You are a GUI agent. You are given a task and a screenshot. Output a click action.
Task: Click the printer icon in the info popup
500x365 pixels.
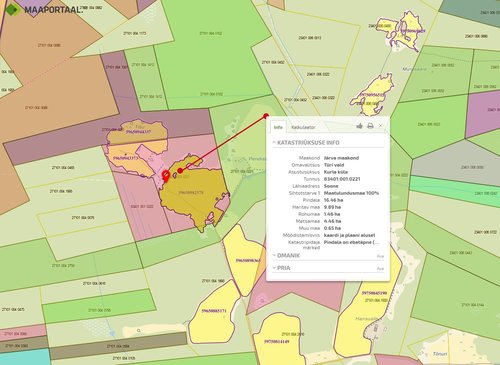point(370,126)
